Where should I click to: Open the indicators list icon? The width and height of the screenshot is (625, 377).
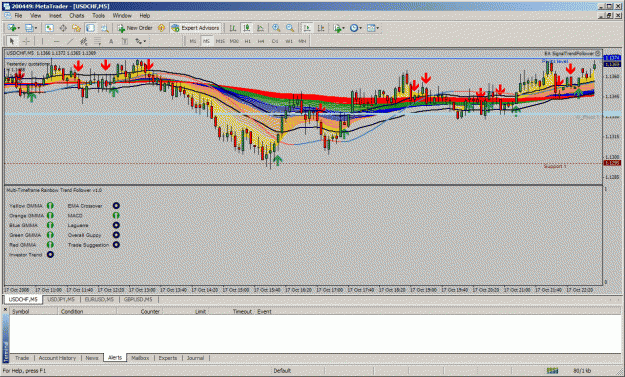click(337, 28)
